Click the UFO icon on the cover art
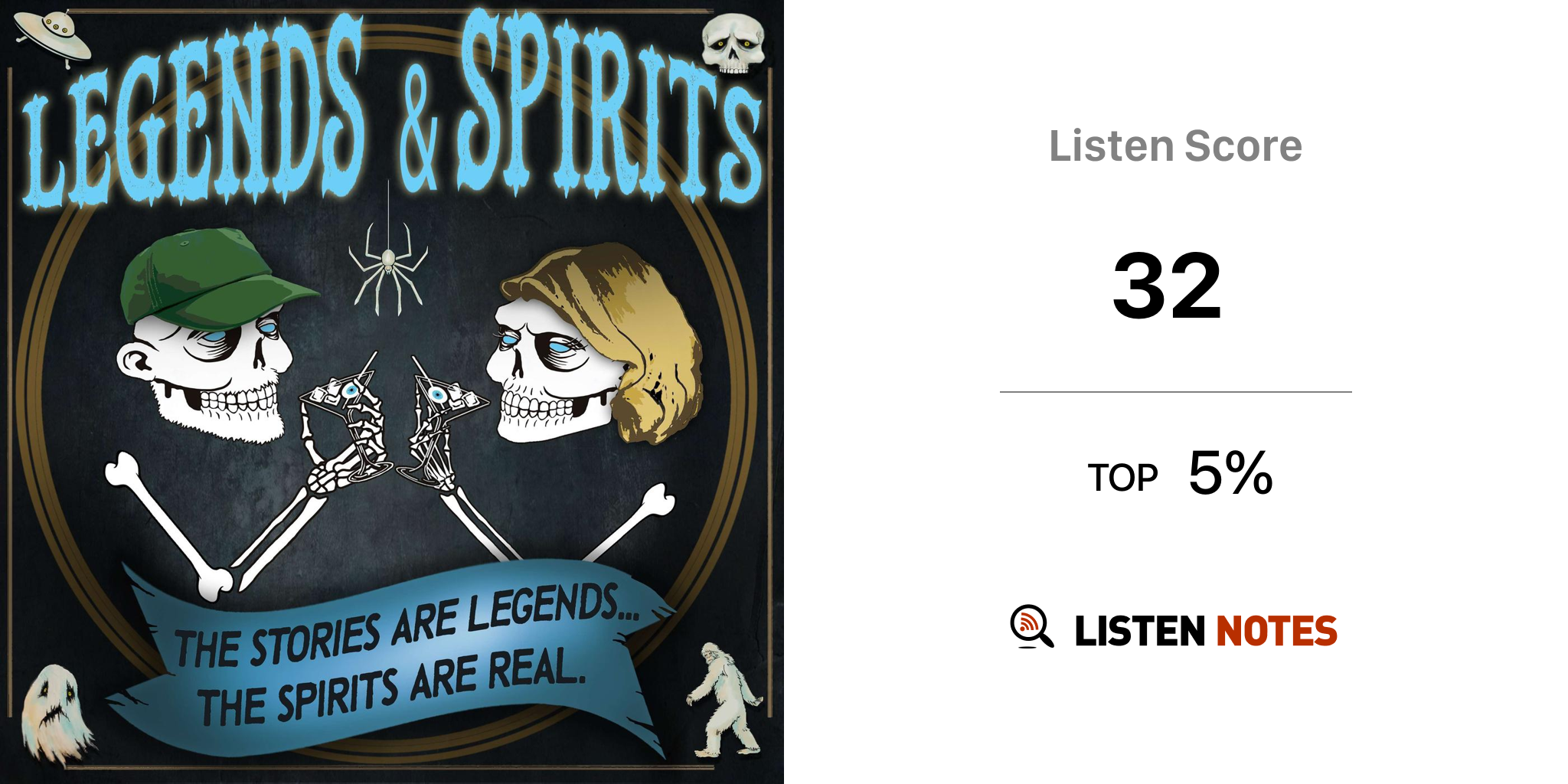The width and height of the screenshot is (1568, 784). 52,36
